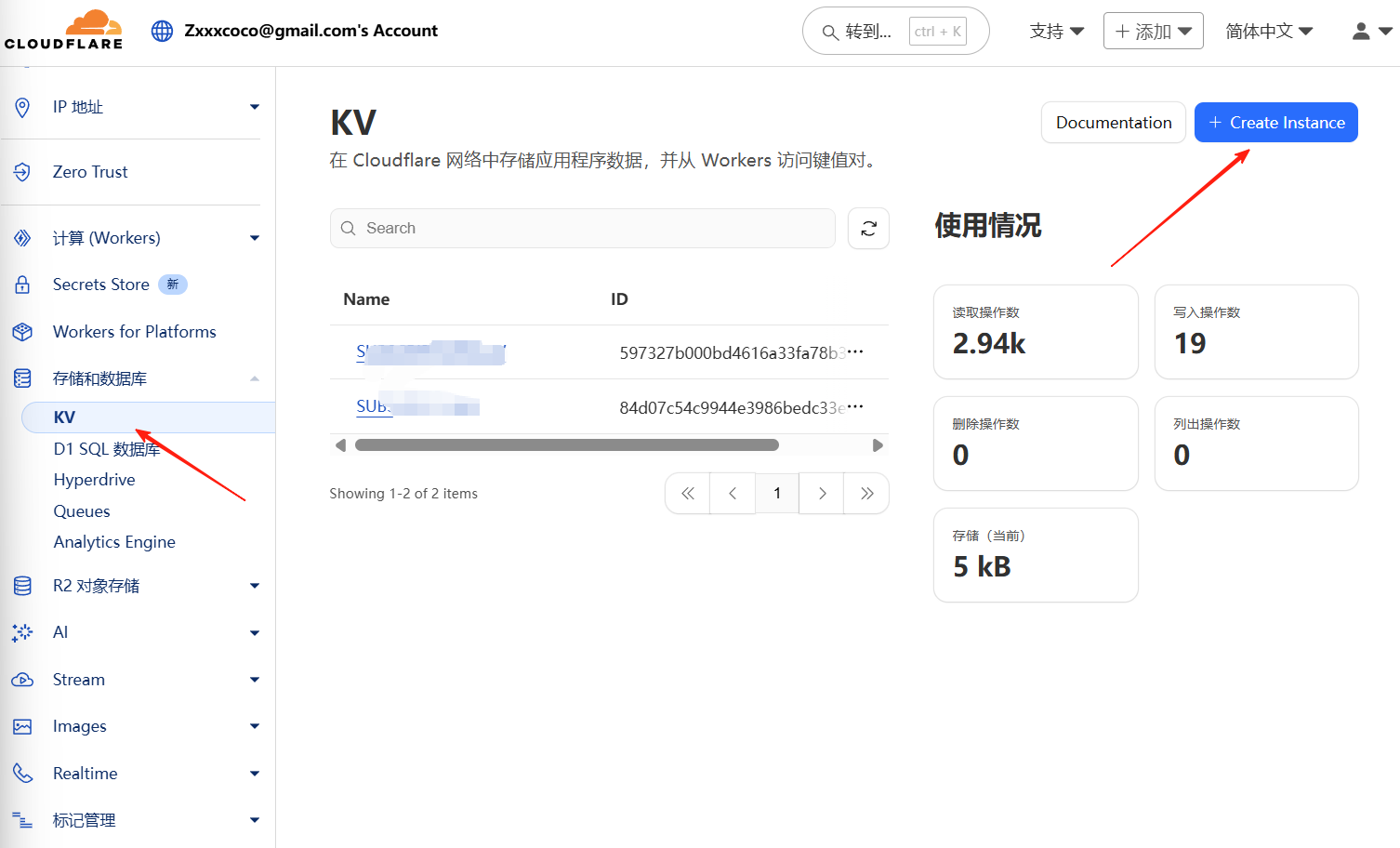1400x848 pixels.
Task: Expand the Stream section
Action: (x=255, y=680)
